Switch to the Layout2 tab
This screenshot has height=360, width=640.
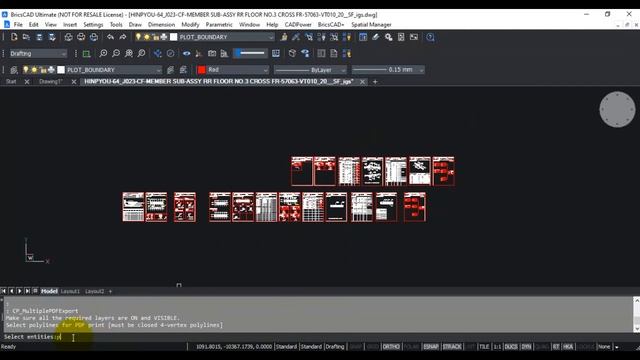coord(94,291)
